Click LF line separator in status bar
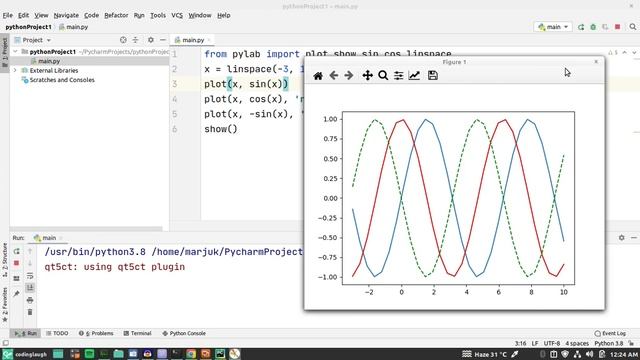 [535, 343]
